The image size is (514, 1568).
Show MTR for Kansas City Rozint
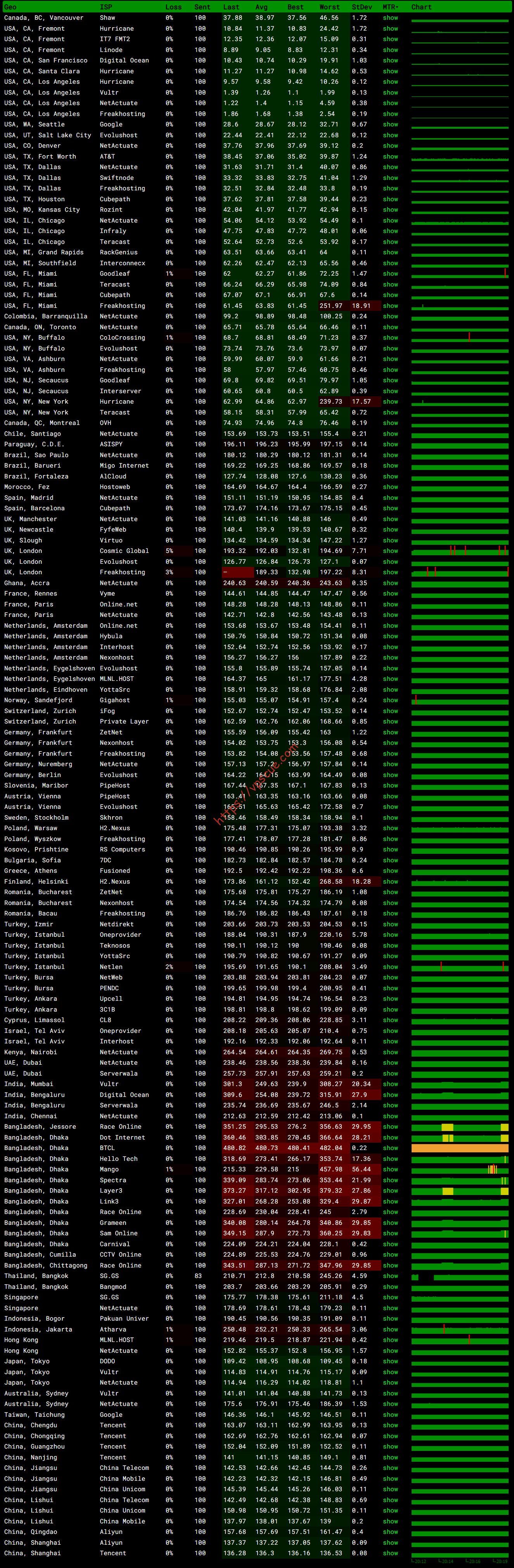pyautogui.click(x=390, y=210)
